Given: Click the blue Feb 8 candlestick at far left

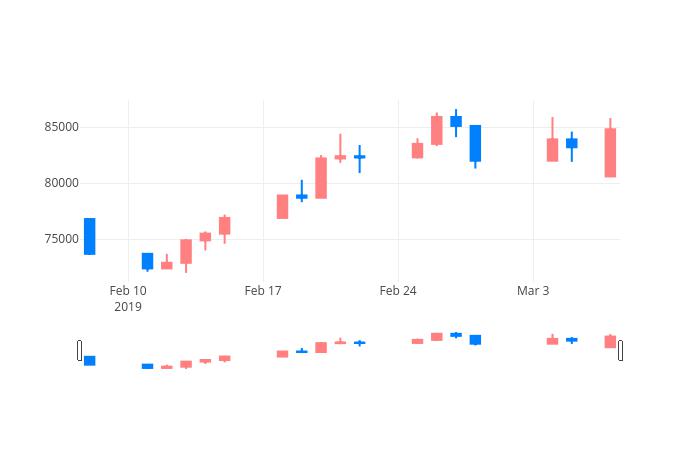Looking at the screenshot, I should [x=90, y=237].
